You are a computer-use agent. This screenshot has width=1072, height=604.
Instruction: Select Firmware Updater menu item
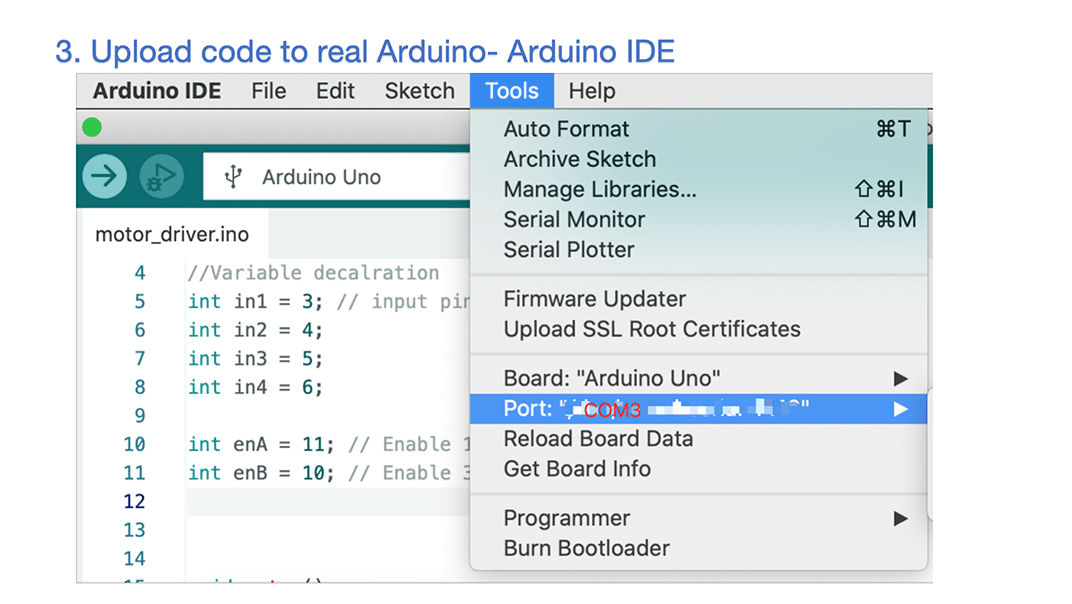[x=699, y=298]
